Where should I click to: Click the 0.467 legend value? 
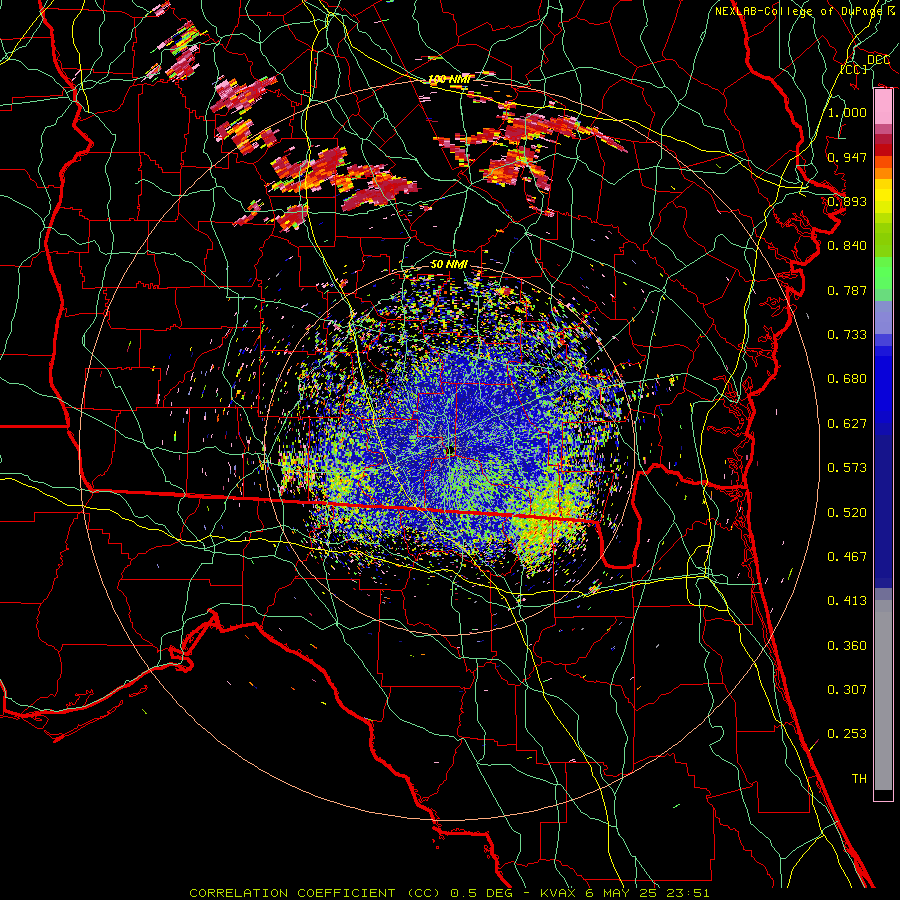[x=847, y=556]
